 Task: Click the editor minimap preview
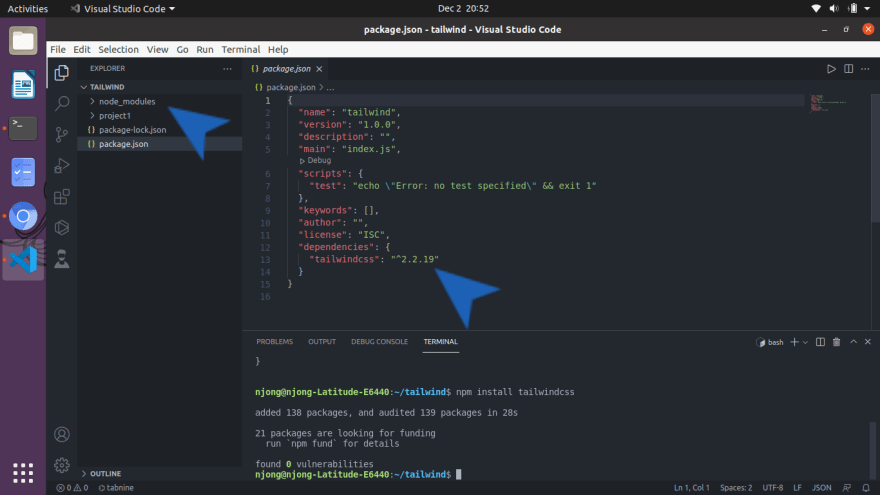click(x=829, y=103)
